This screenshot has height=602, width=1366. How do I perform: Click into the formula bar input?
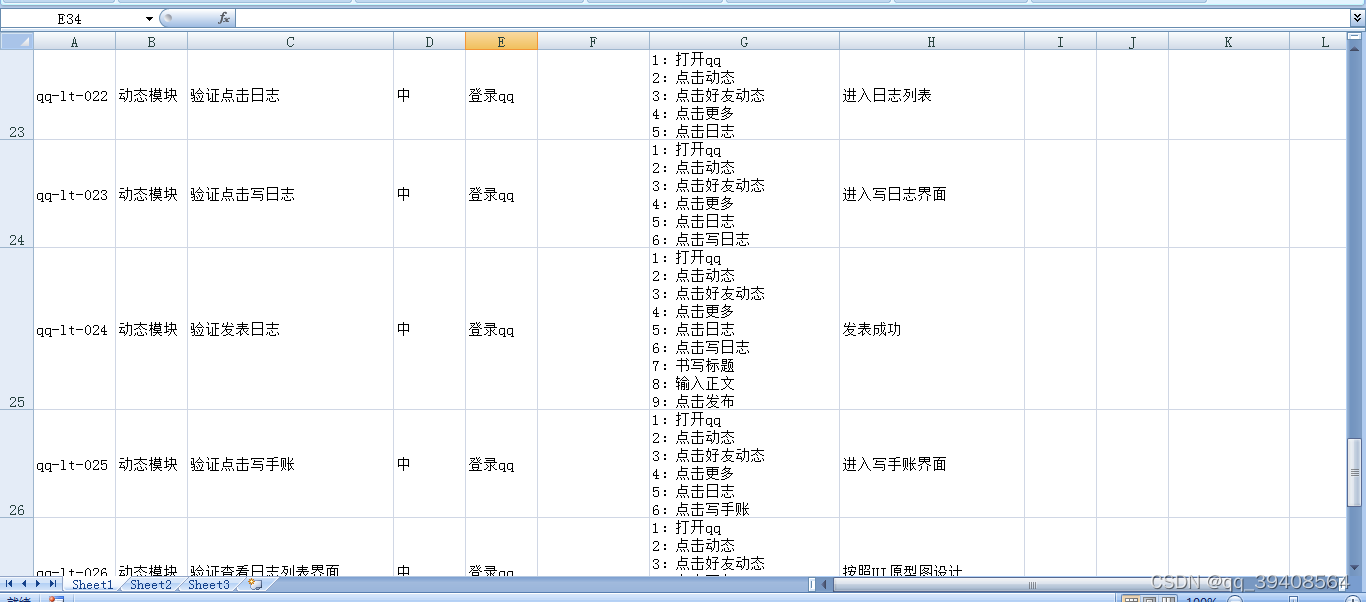point(792,18)
